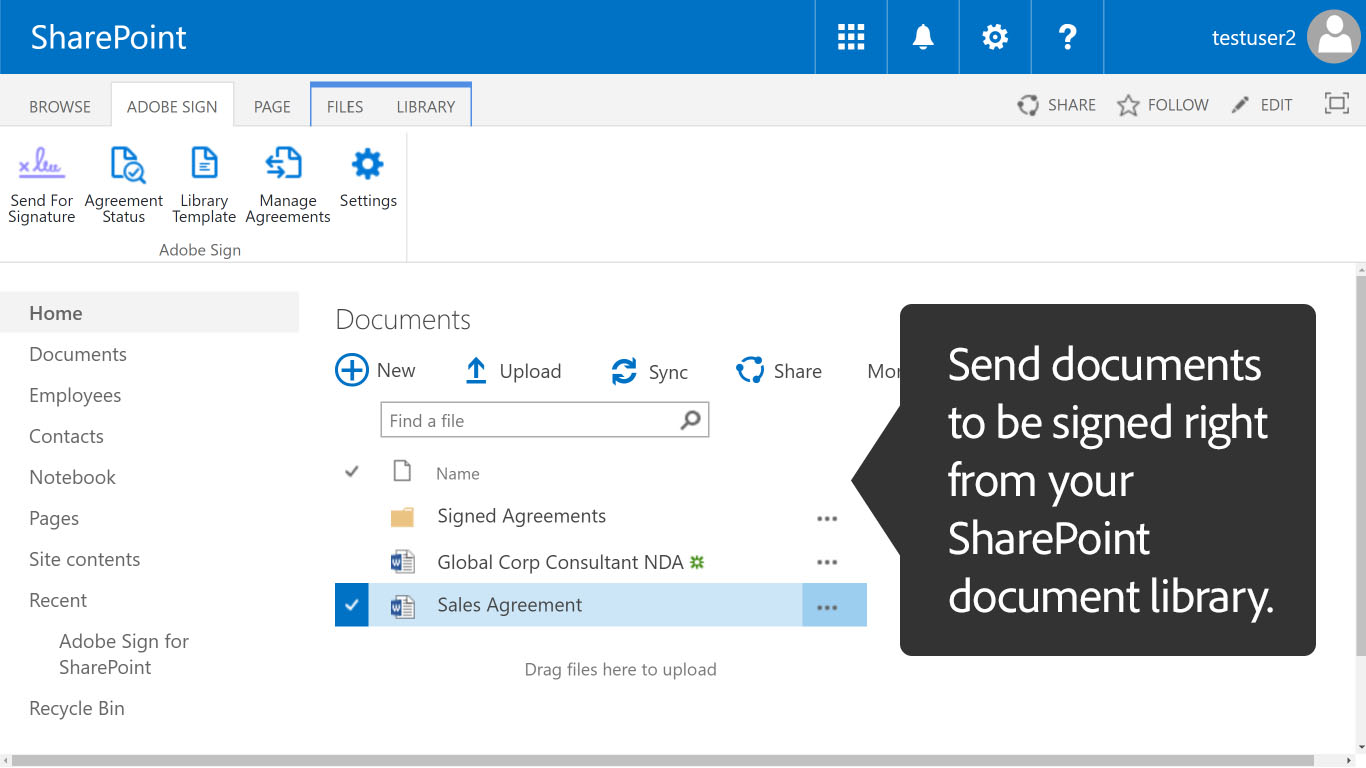Click Word icon for Global Corp NDA
1366x768 pixels.
tap(402, 562)
